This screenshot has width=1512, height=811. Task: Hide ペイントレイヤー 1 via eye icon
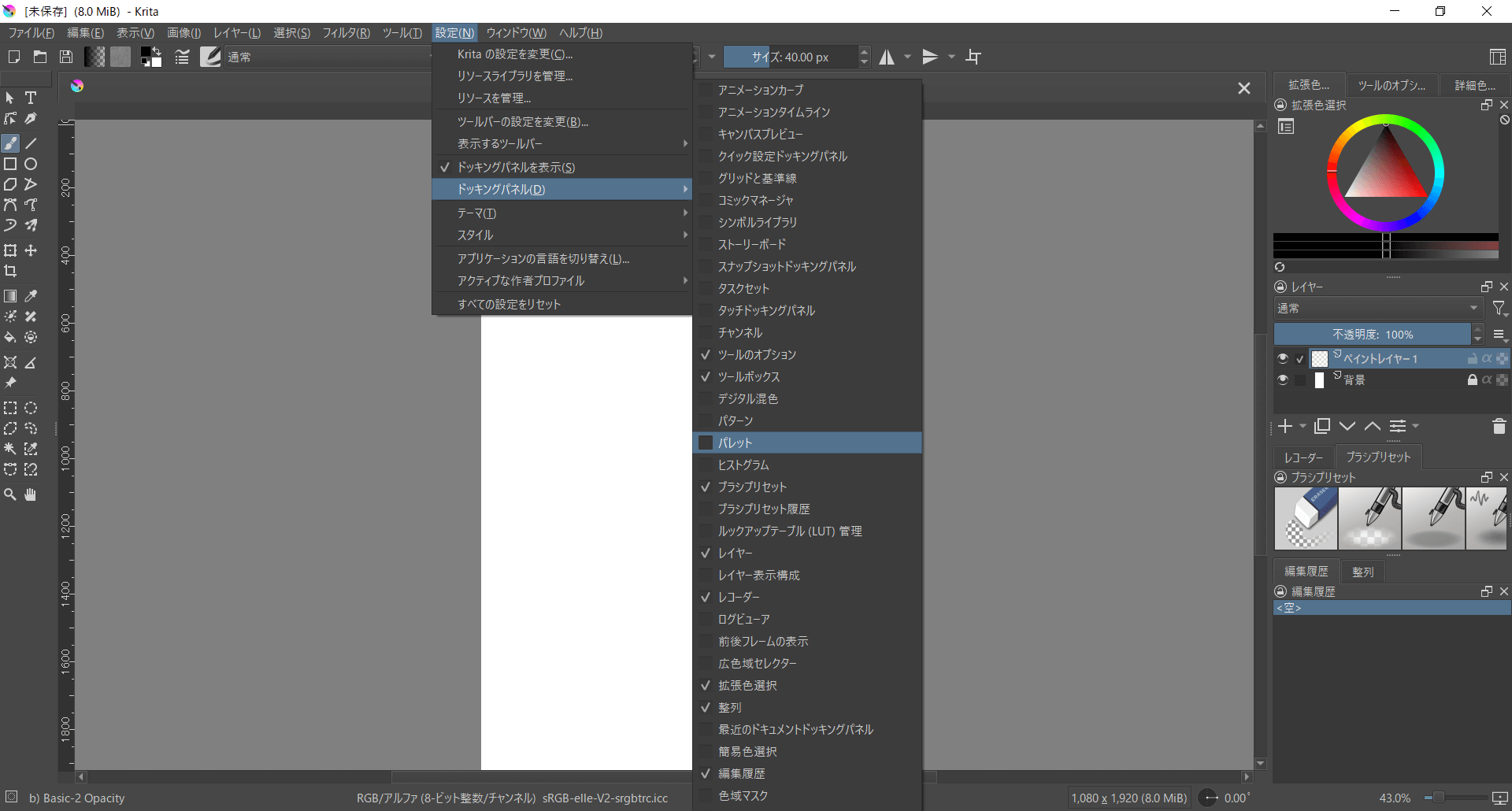pos(1283,358)
